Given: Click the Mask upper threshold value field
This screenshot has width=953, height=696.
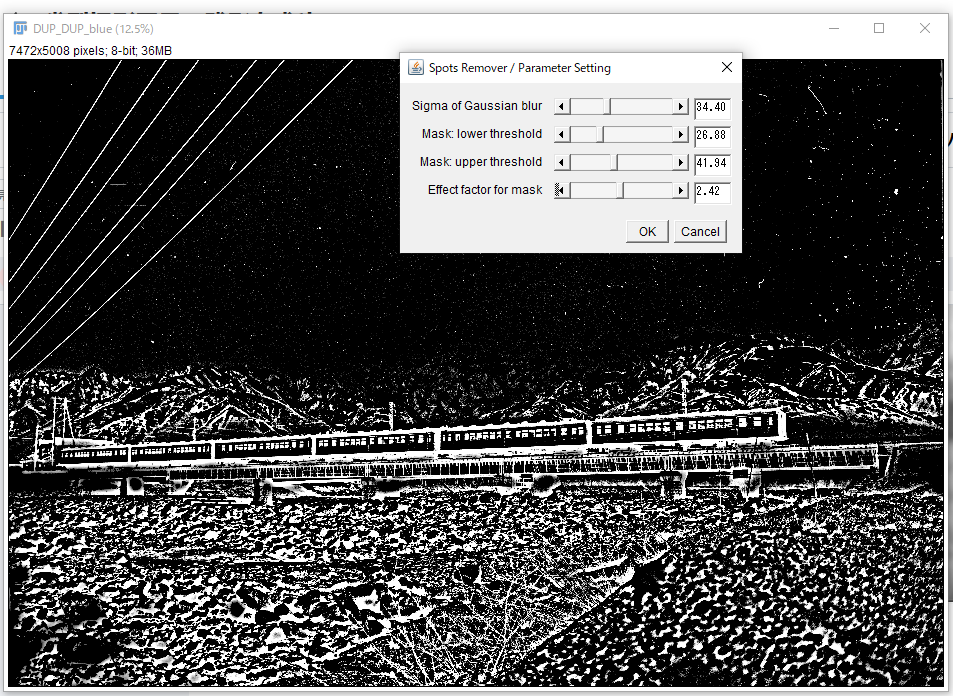Looking at the screenshot, I should pos(712,164).
